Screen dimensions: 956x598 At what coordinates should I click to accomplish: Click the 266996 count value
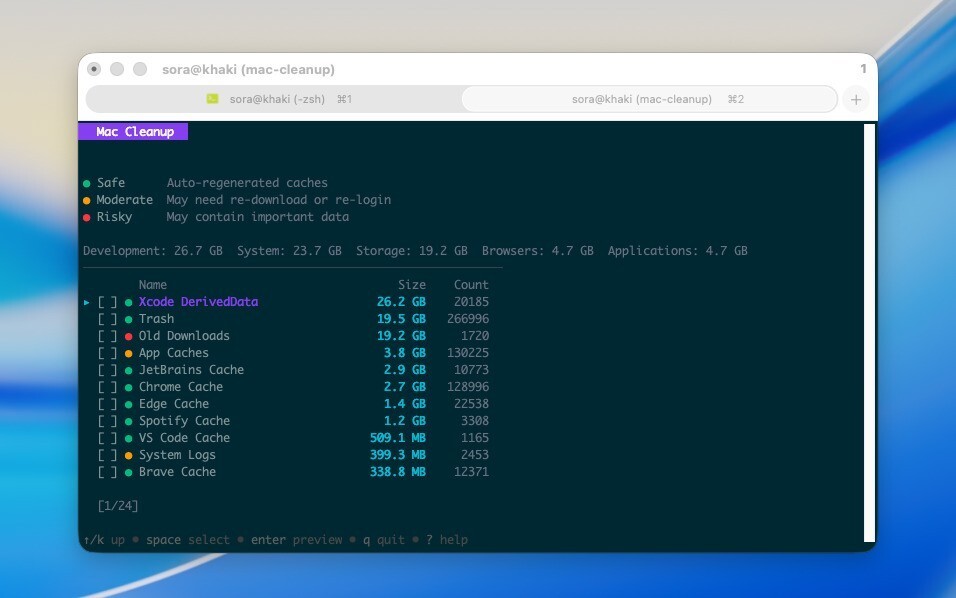pos(468,319)
